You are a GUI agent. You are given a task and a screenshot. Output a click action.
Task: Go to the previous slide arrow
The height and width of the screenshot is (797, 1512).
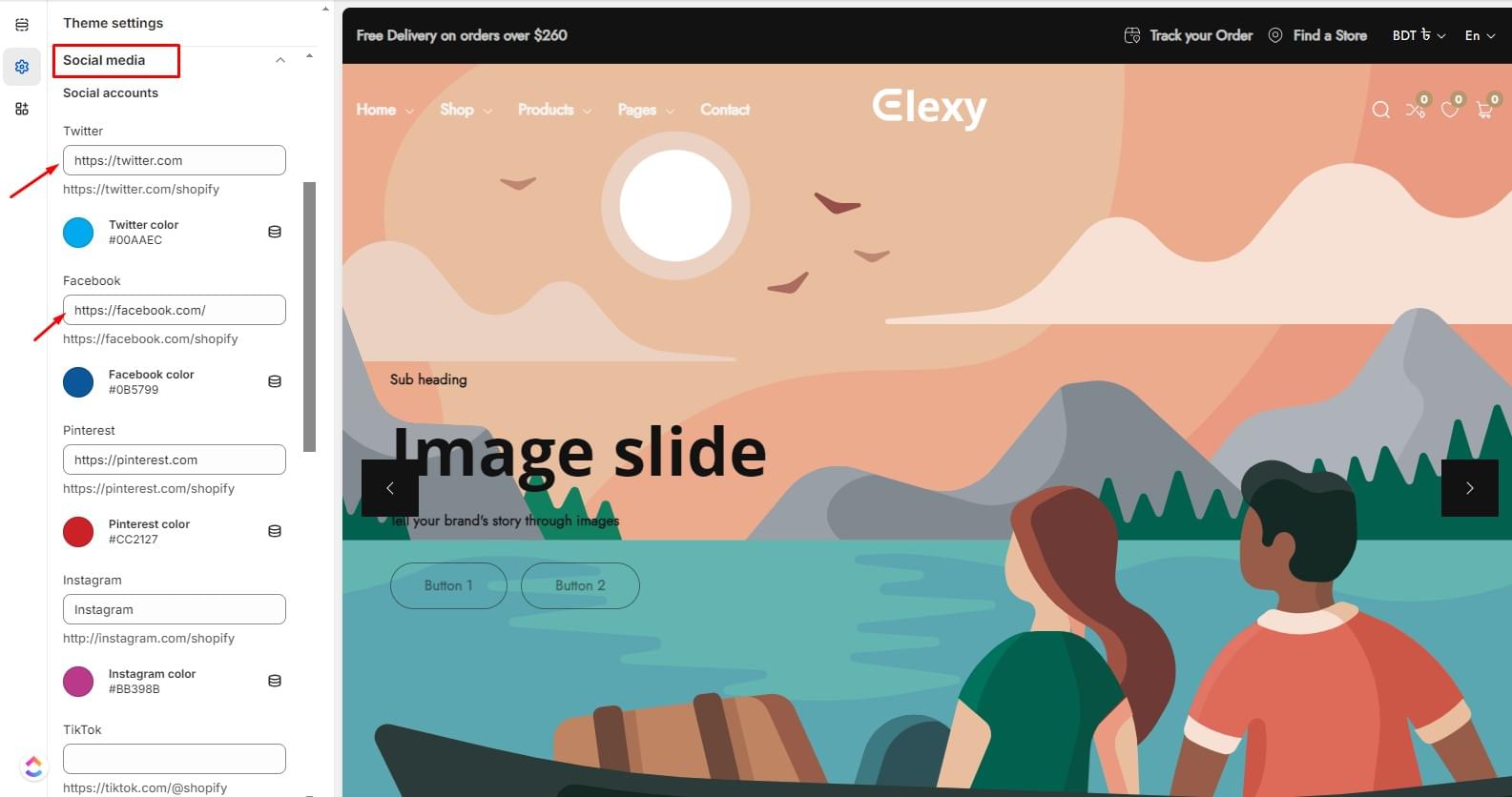389,488
